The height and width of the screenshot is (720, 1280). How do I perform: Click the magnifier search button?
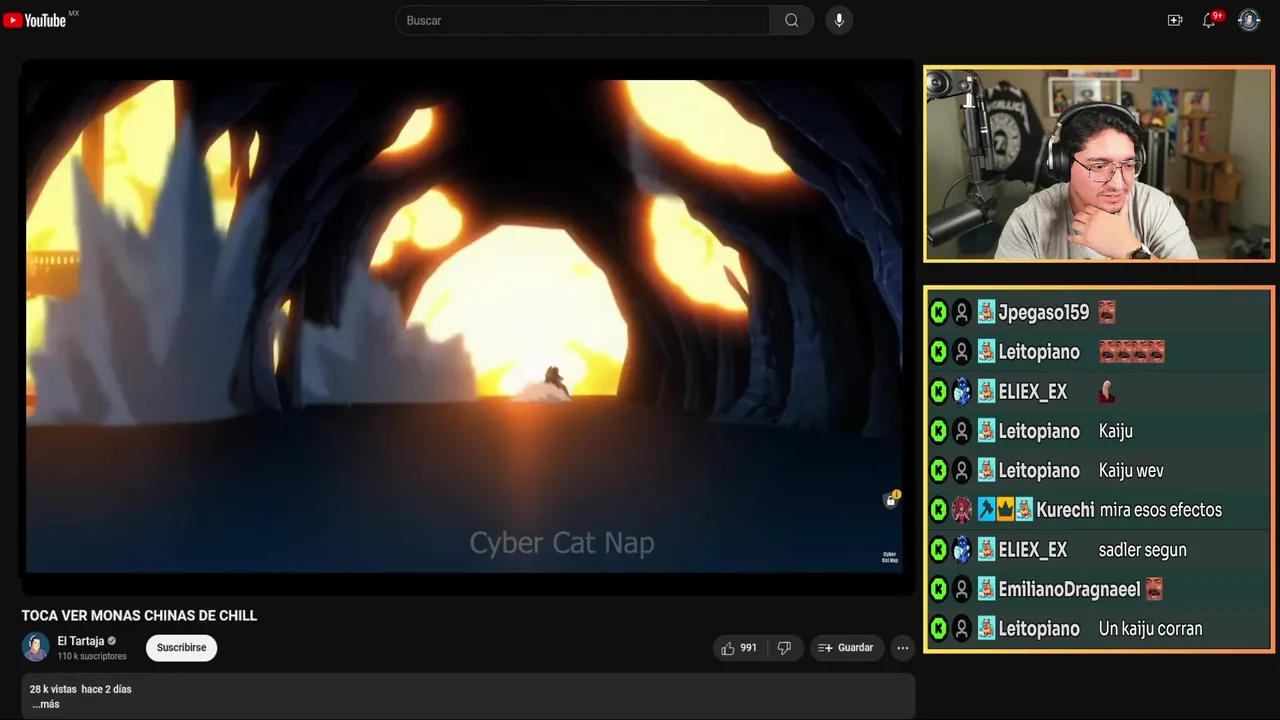tap(792, 20)
